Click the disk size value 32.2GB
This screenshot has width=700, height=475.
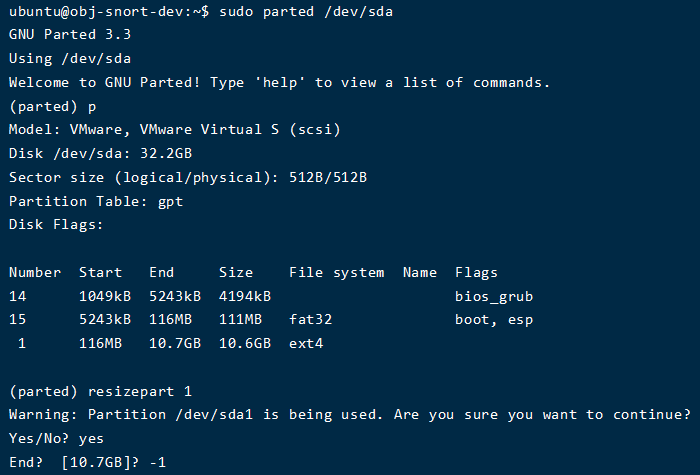[x=166, y=153]
